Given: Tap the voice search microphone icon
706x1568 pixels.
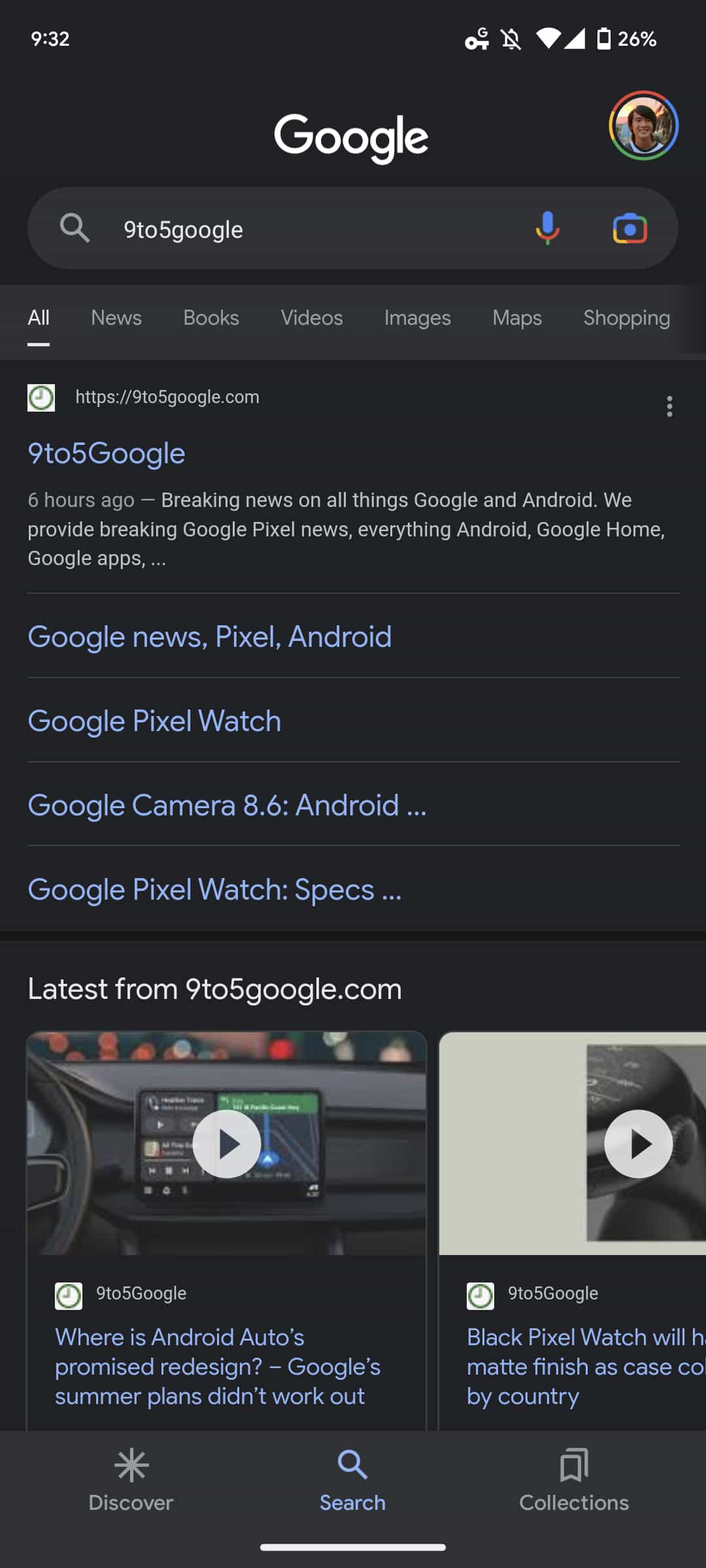Looking at the screenshot, I should (x=547, y=229).
